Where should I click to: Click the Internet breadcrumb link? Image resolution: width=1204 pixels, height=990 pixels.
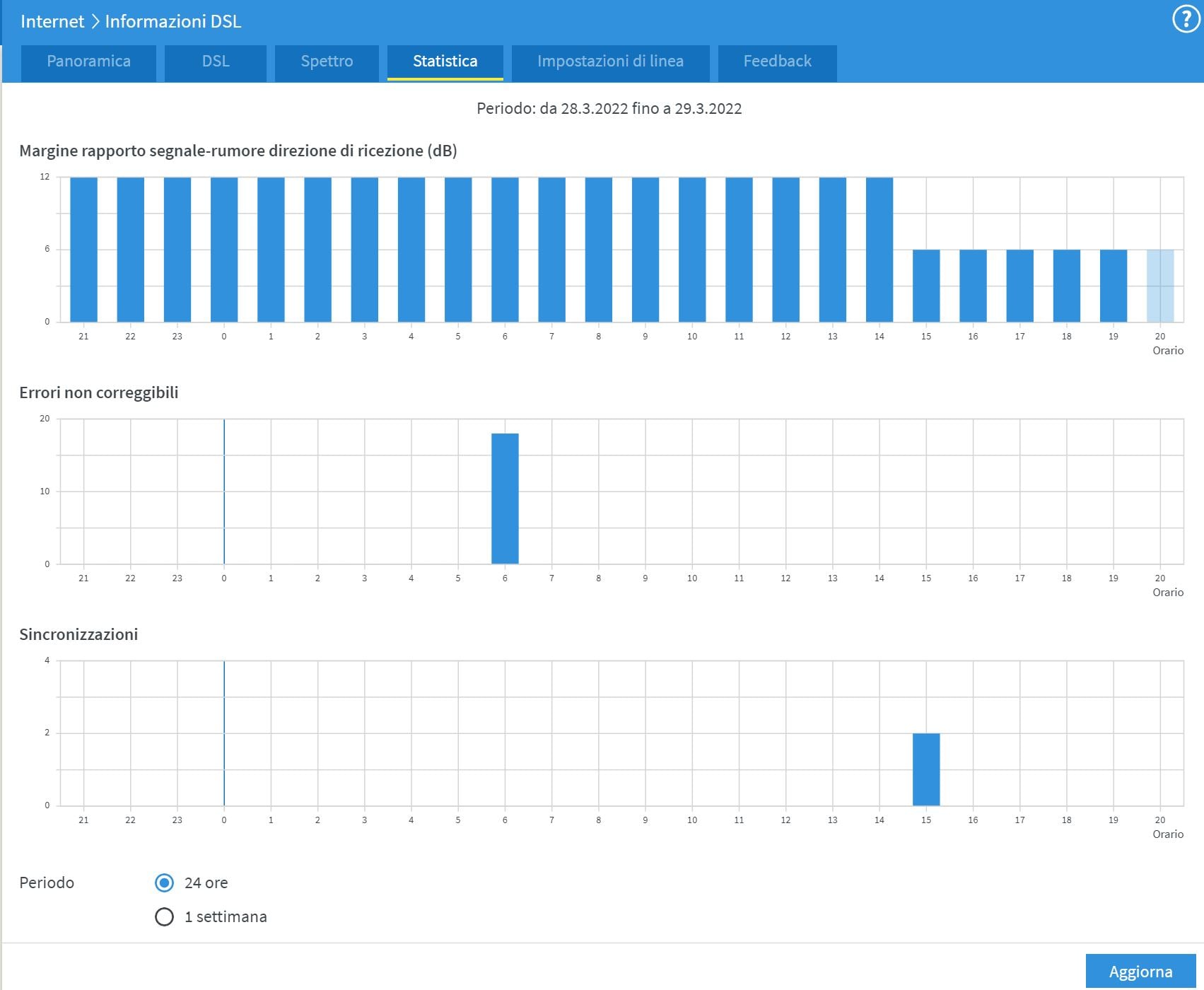pyautogui.click(x=52, y=21)
